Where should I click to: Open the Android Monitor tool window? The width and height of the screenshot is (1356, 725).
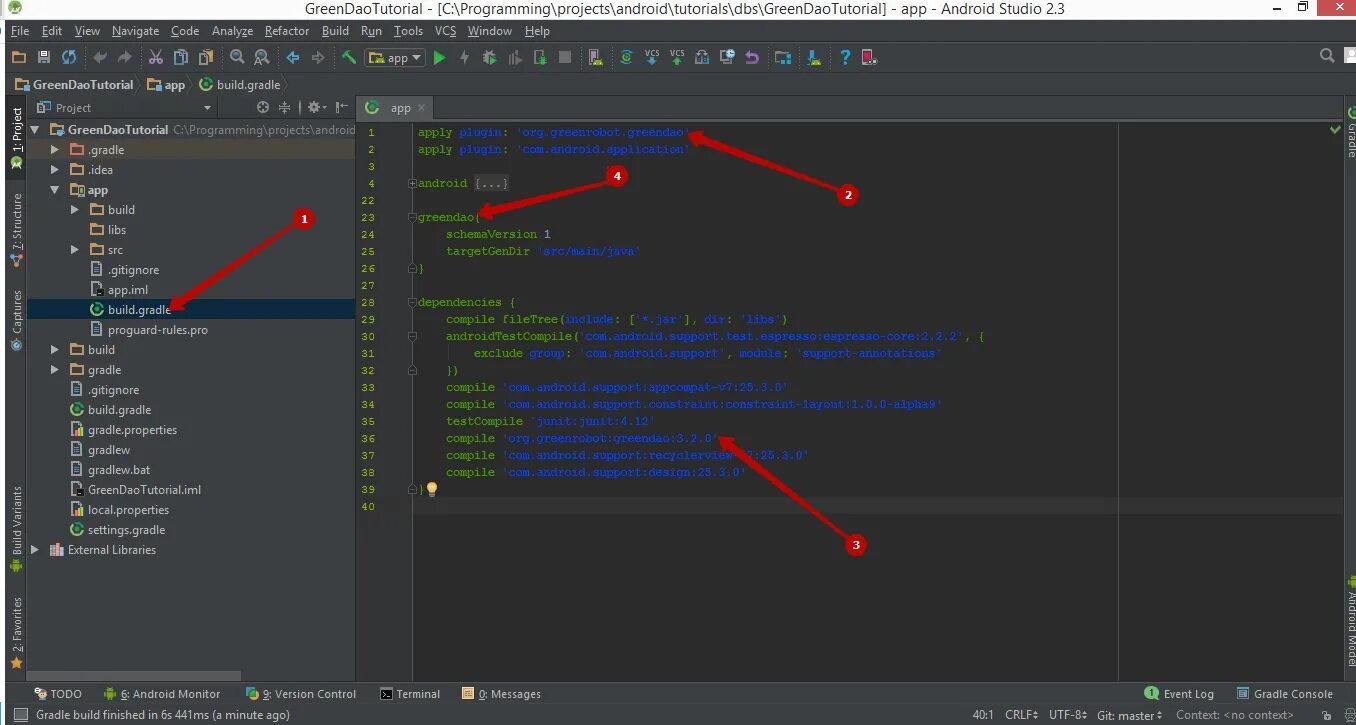click(x=161, y=694)
